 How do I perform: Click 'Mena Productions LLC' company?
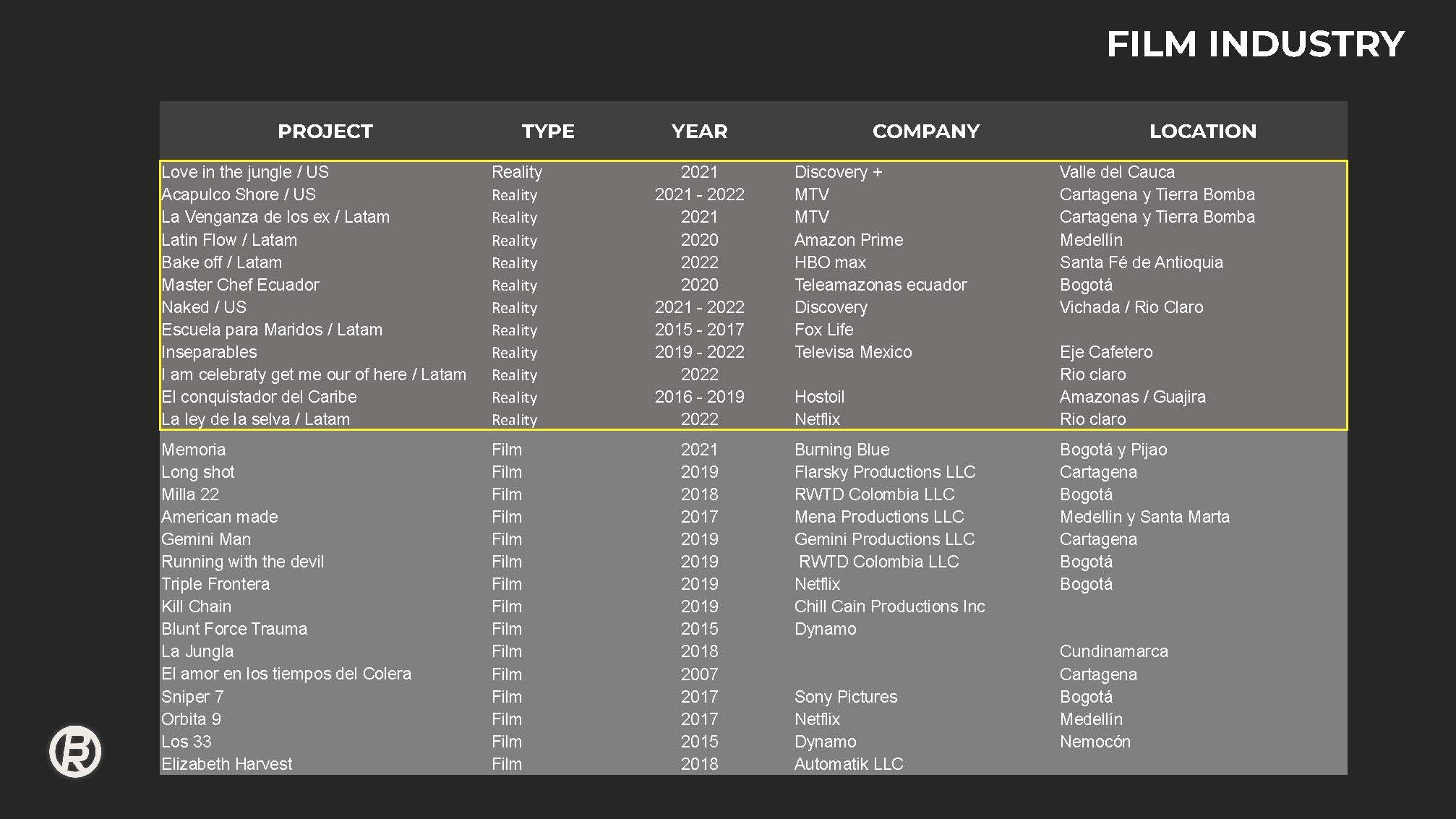point(879,517)
